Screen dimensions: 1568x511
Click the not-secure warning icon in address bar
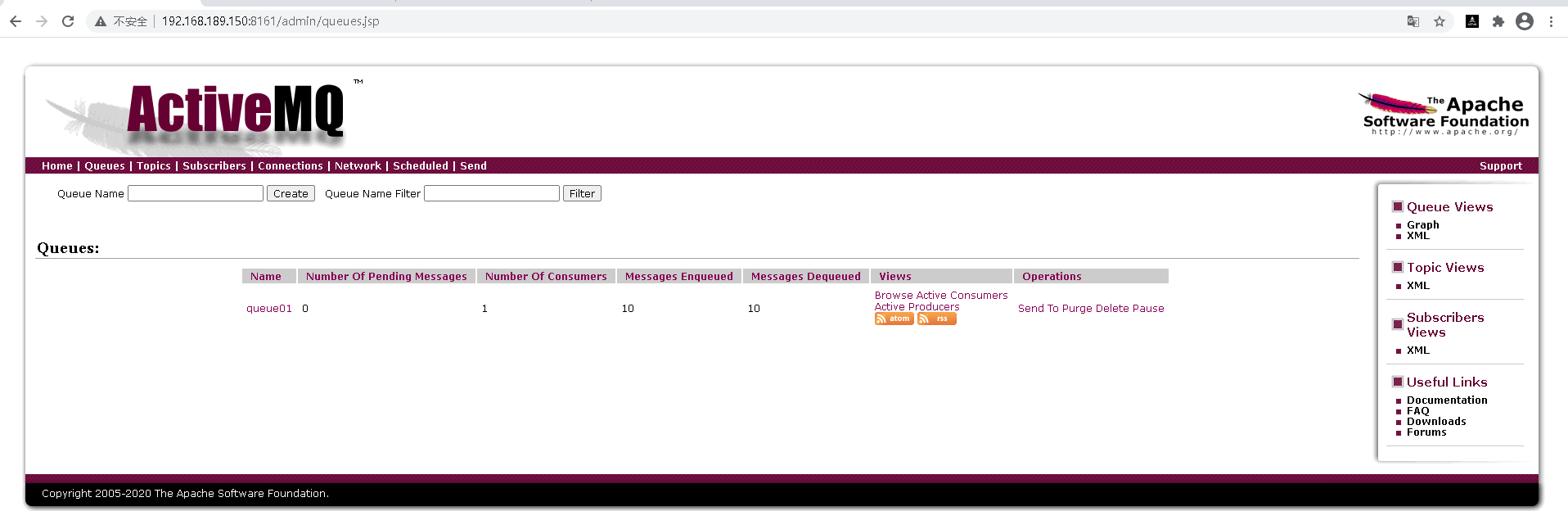[101, 21]
